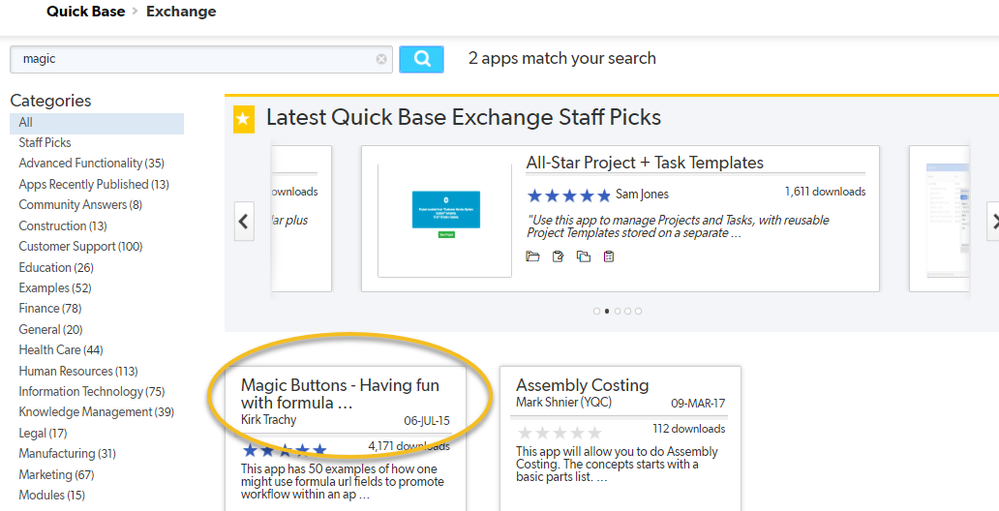The height and width of the screenshot is (511, 999).
Task: Click the calculator icon under All-Star Project
Action: (x=608, y=257)
